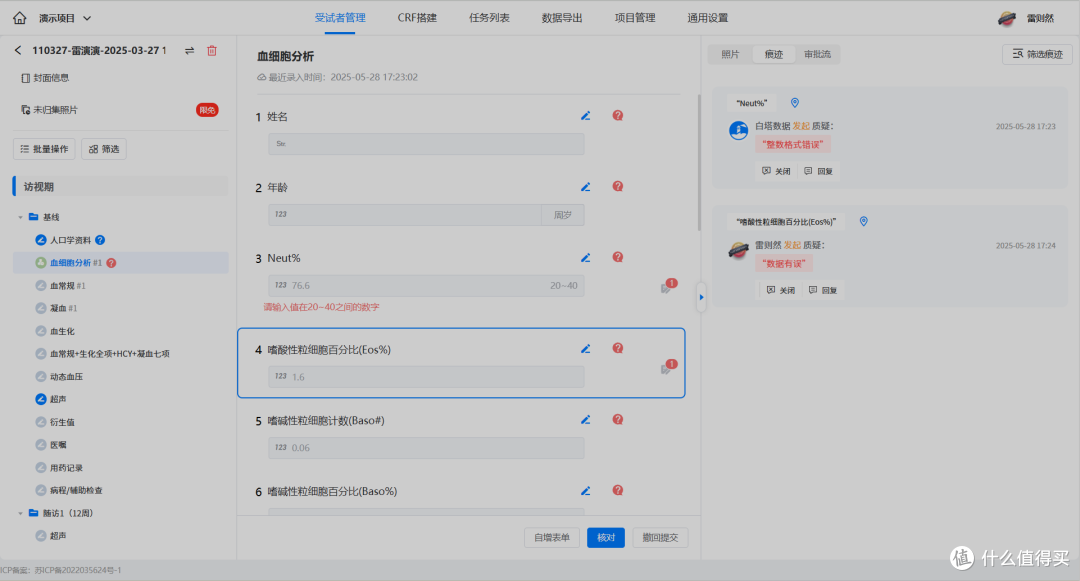Open 未归集照片 entry
1080x581 pixels.
(x=50, y=109)
